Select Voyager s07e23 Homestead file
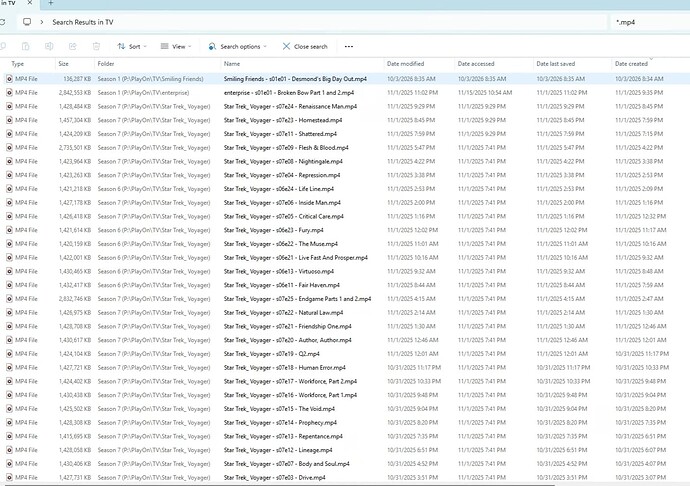 click(x=283, y=120)
